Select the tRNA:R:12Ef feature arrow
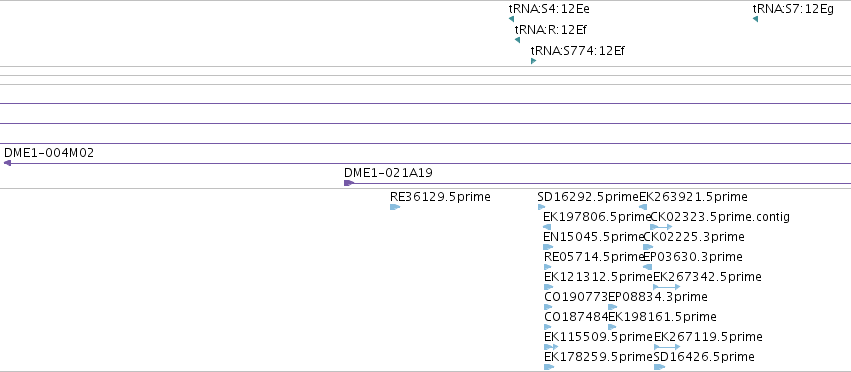The image size is (851, 372). point(517,40)
